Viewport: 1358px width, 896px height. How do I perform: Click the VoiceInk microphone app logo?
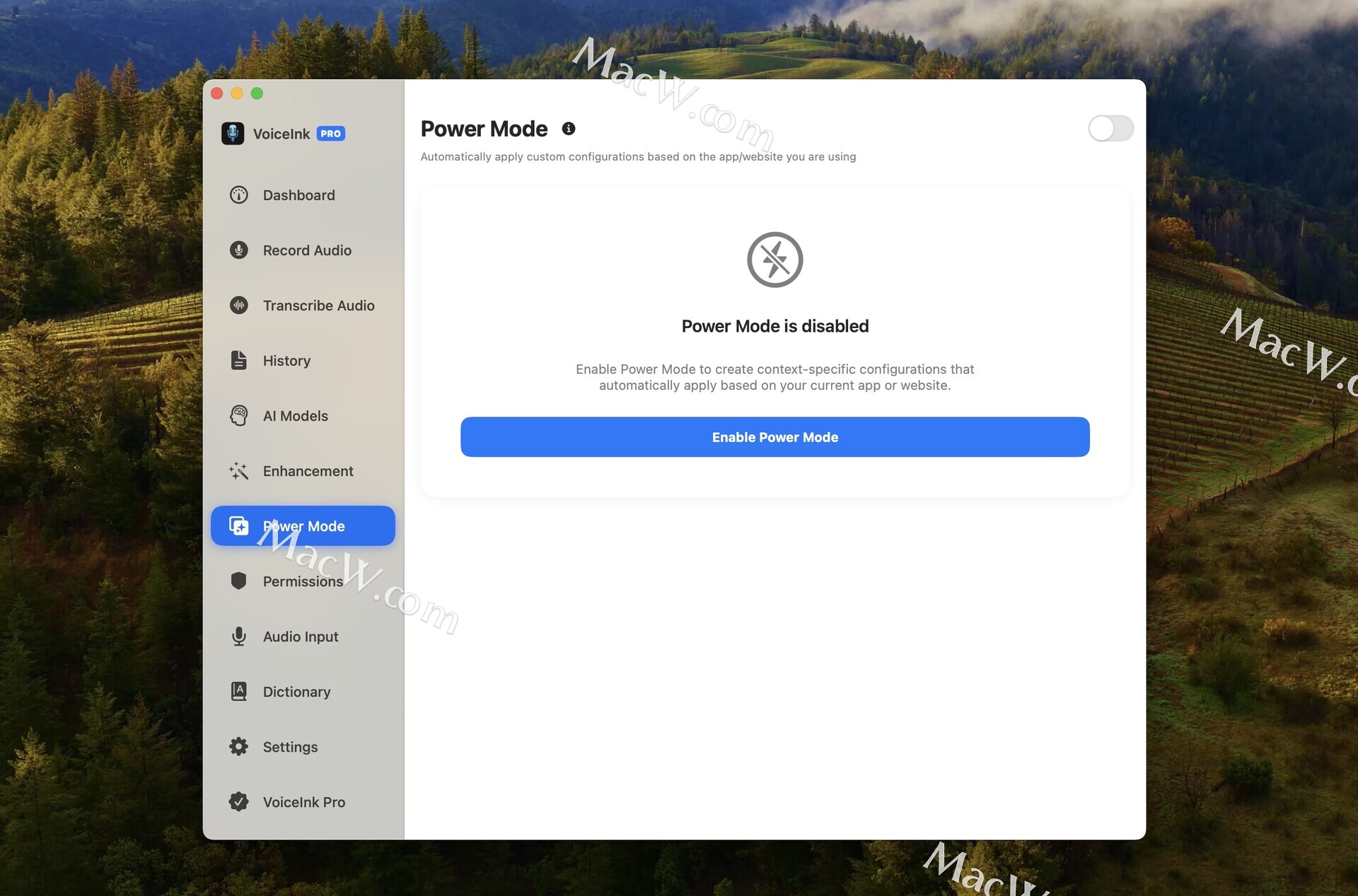(x=233, y=133)
